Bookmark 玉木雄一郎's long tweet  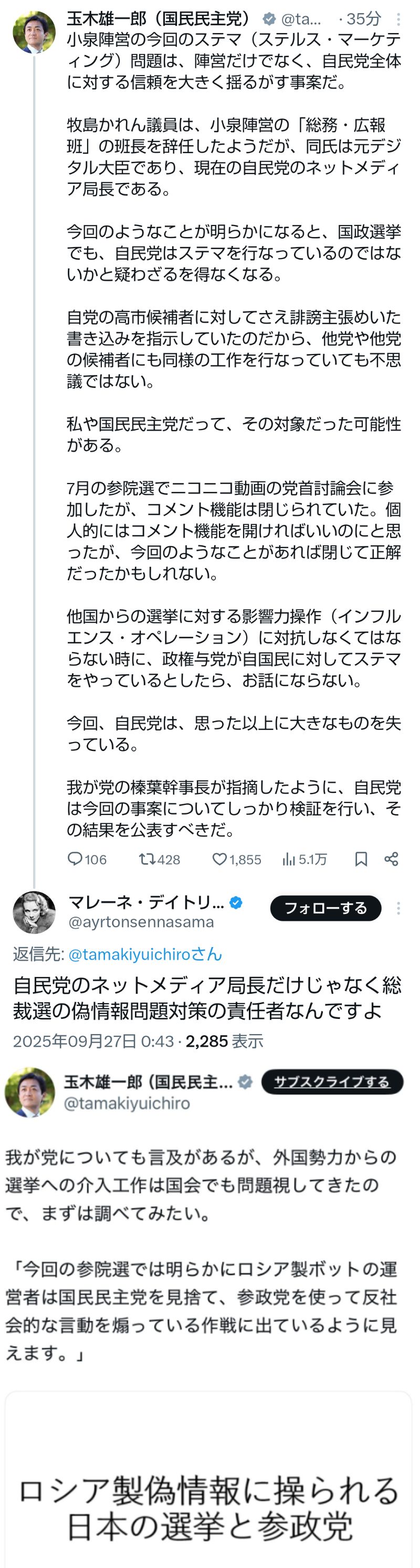[x=361, y=858]
